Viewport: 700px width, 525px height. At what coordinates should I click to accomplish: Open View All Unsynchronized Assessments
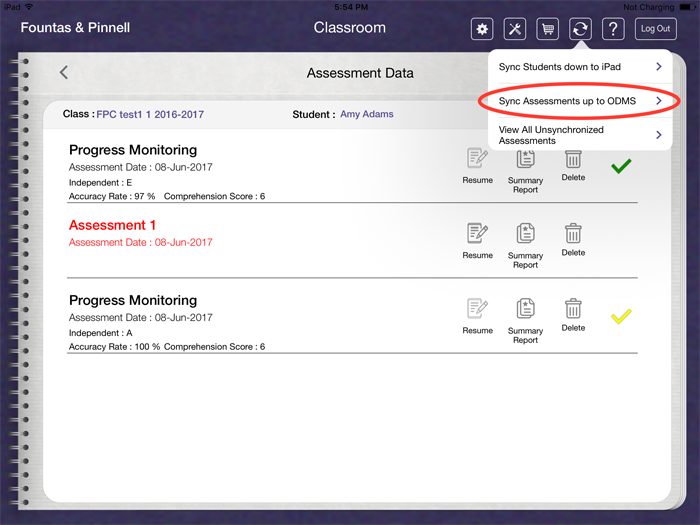[x=580, y=135]
